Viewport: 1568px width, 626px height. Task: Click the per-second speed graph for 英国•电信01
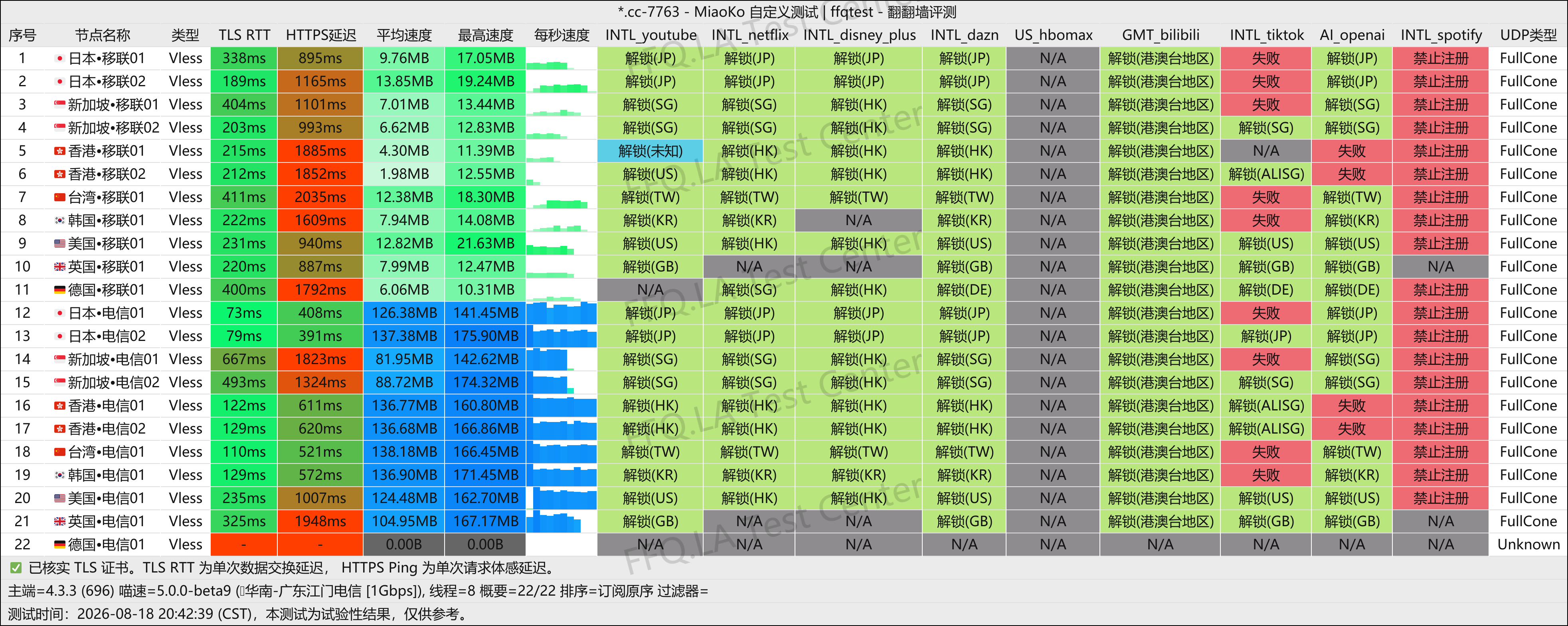(x=561, y=521)
